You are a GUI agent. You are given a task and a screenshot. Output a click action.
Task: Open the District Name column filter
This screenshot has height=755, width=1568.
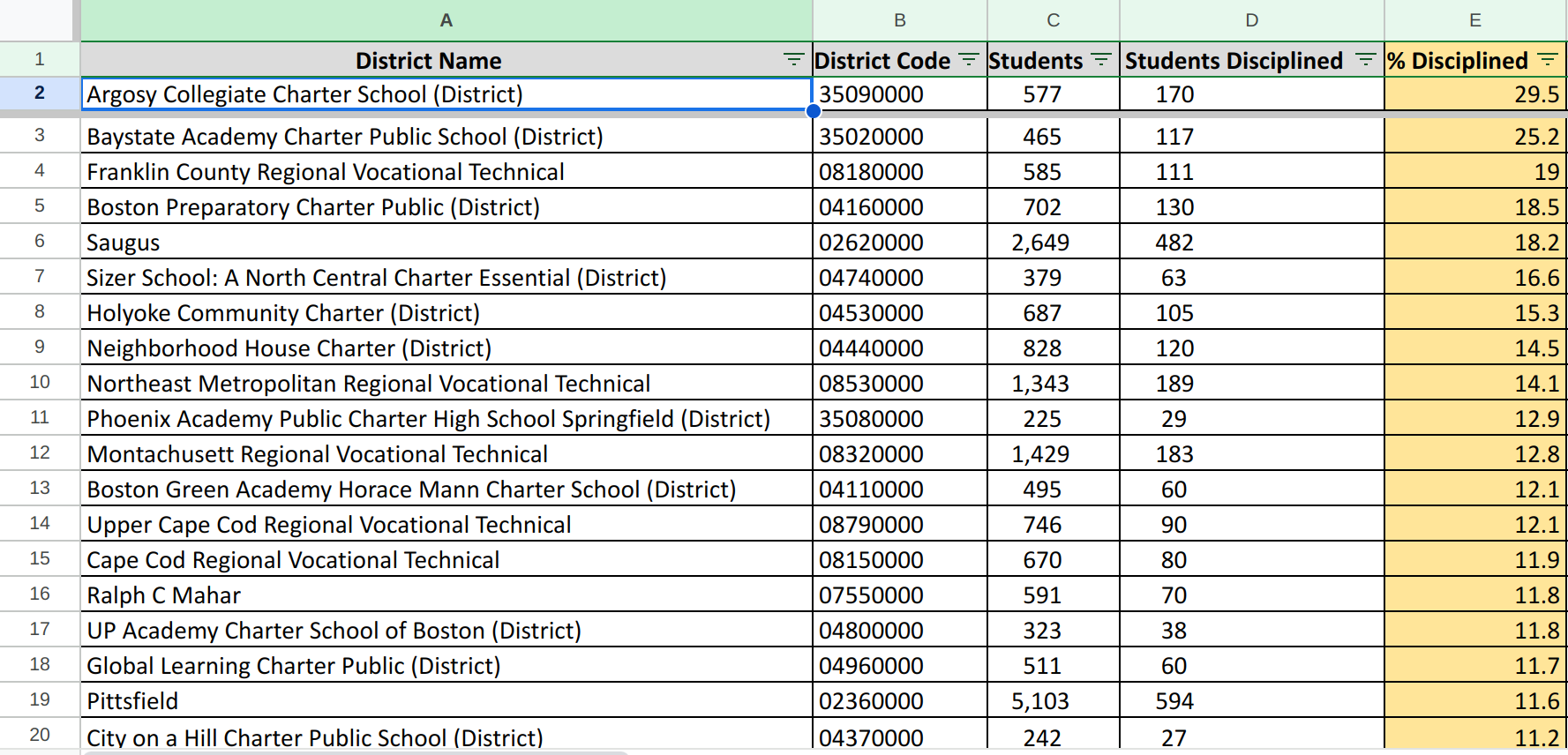pyautogui.click(x=793, y=60)
